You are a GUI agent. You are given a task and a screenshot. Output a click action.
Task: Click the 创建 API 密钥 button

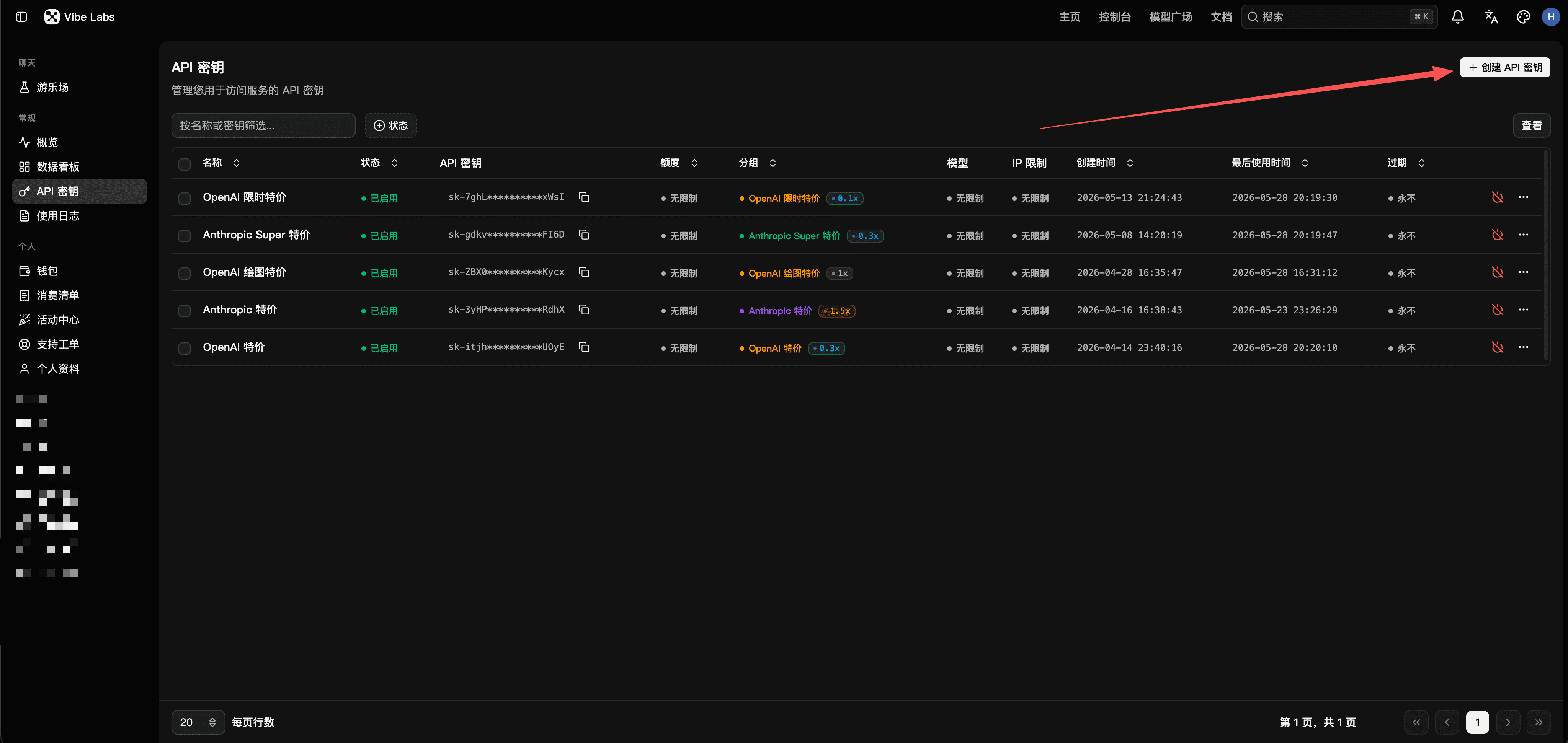[1505, 68]
